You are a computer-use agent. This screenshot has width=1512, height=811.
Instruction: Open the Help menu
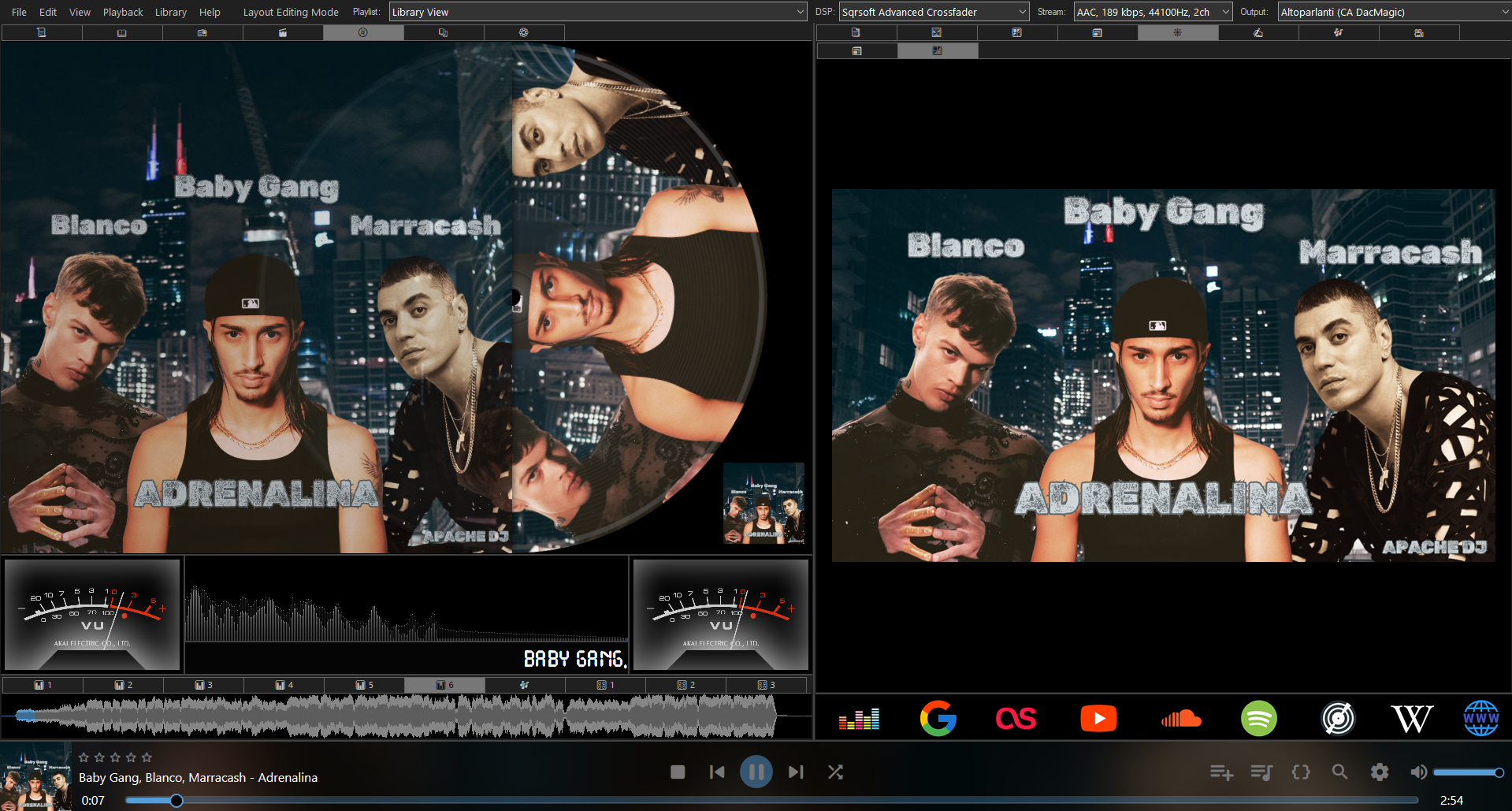tap(210, 12)
